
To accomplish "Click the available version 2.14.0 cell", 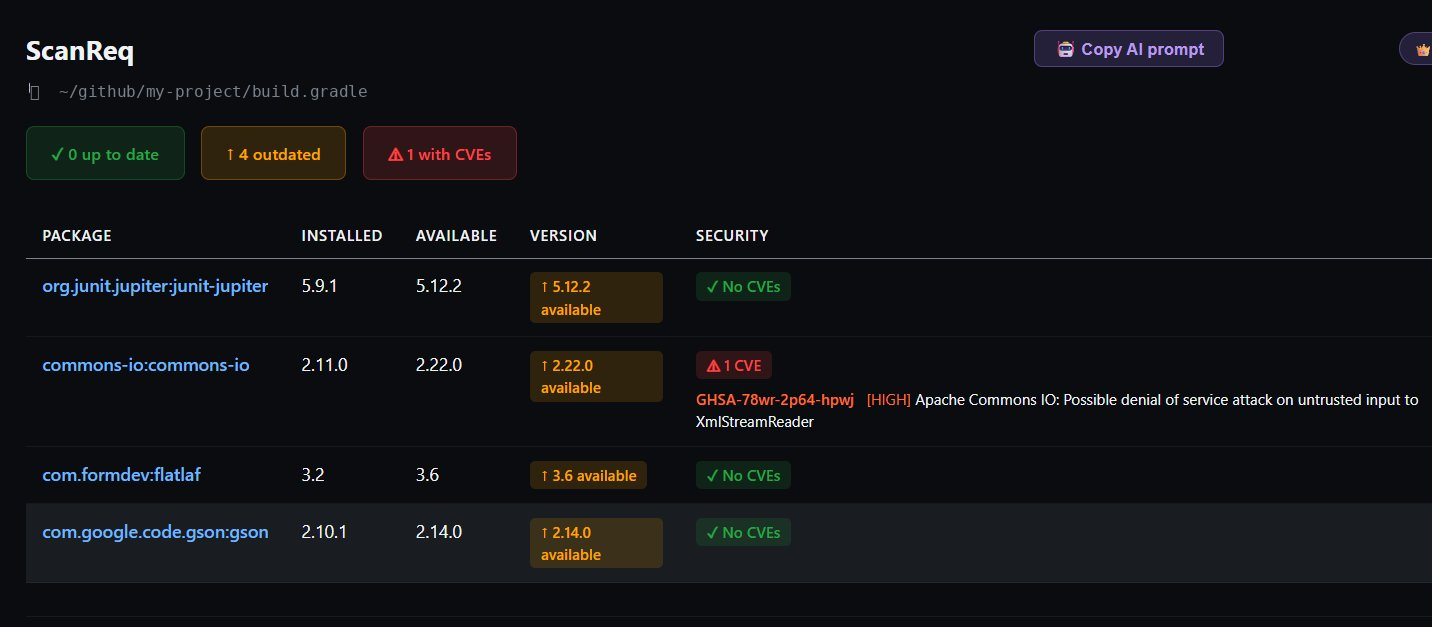I will [x=439, y=532].
